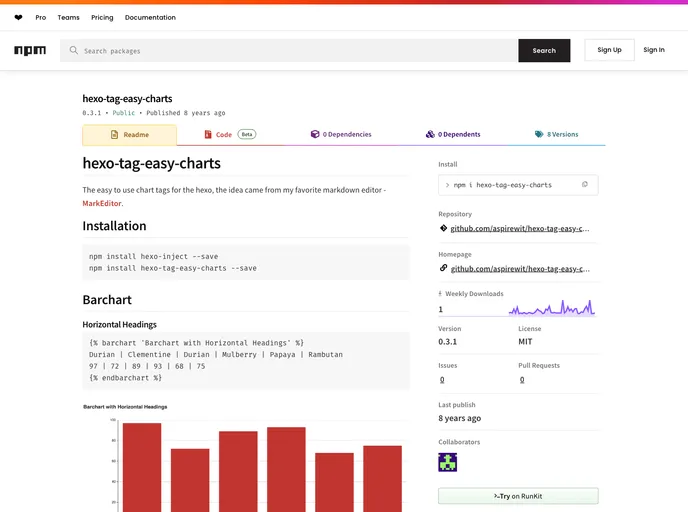This screenshot has width=688, height=512.
Task: Click the 0.3.1 version value in sidebar
Action: (448, 342)
